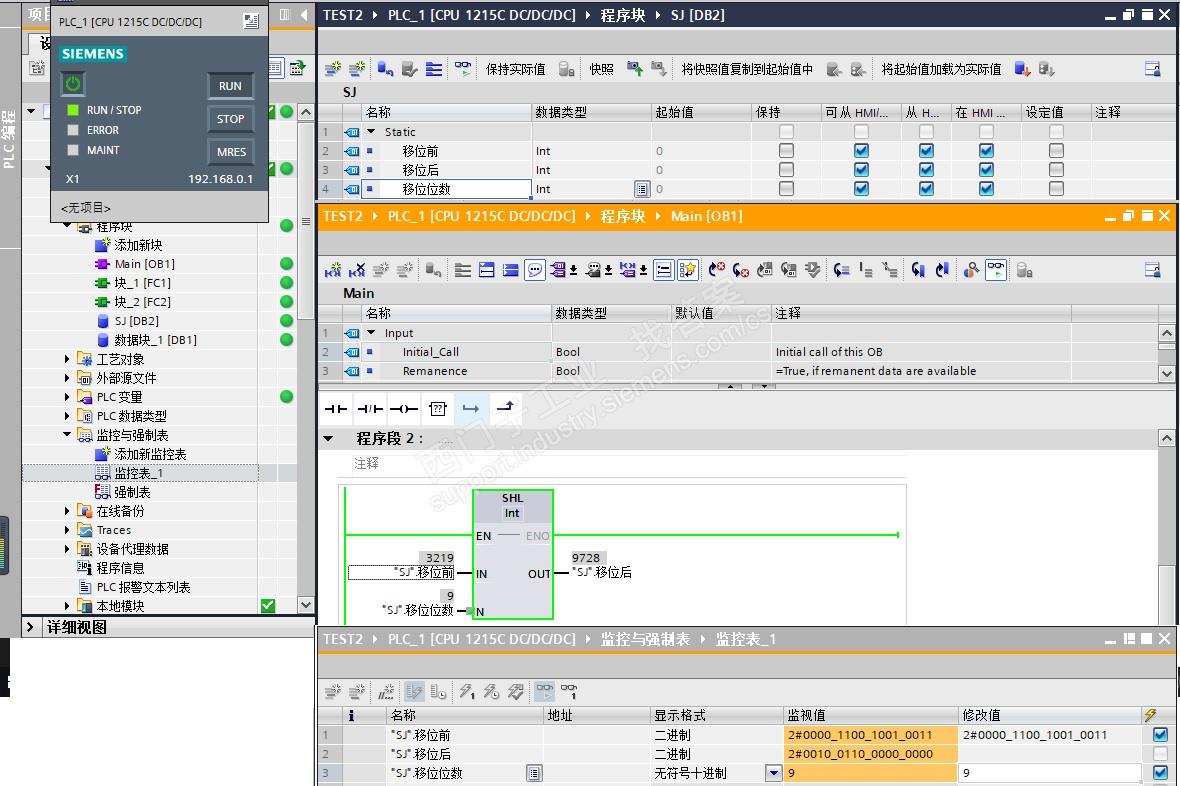This screenshot has width=1180, height=786.
Task: Click modify value field showing 9 in watch table
Action: click(x=1049, y=772)
